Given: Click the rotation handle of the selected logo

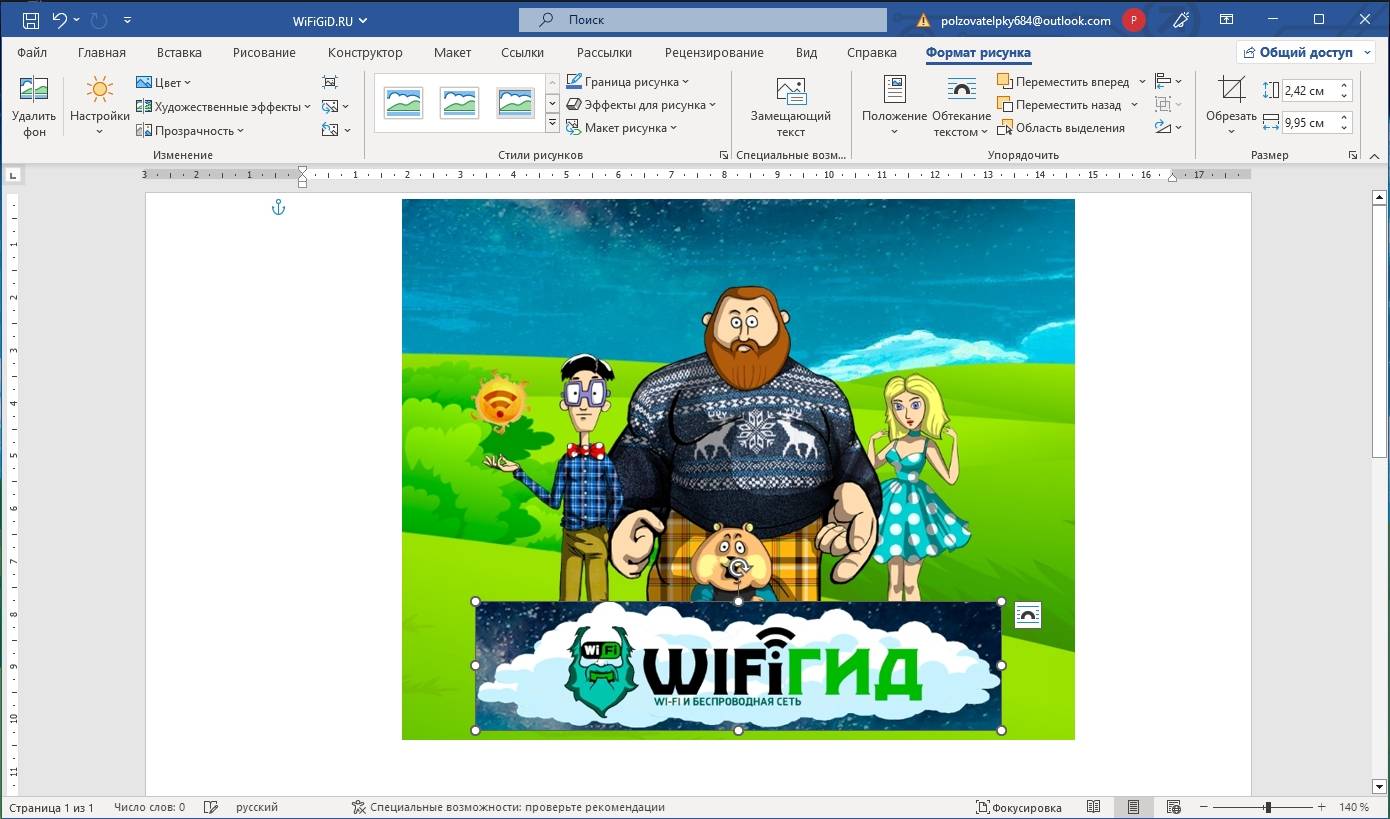Looking at the screenshot, I should 738,568.
